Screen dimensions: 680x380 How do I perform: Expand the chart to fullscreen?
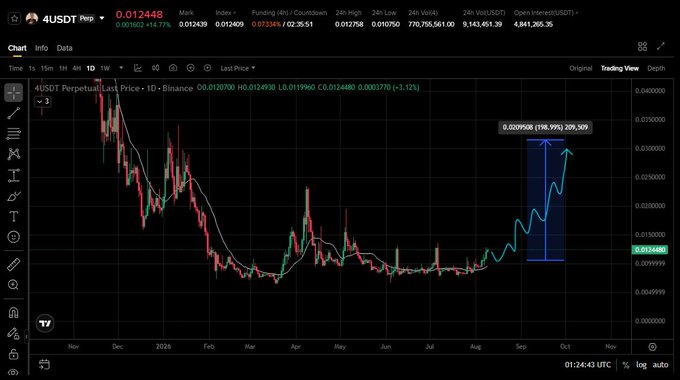pos(660,46)
